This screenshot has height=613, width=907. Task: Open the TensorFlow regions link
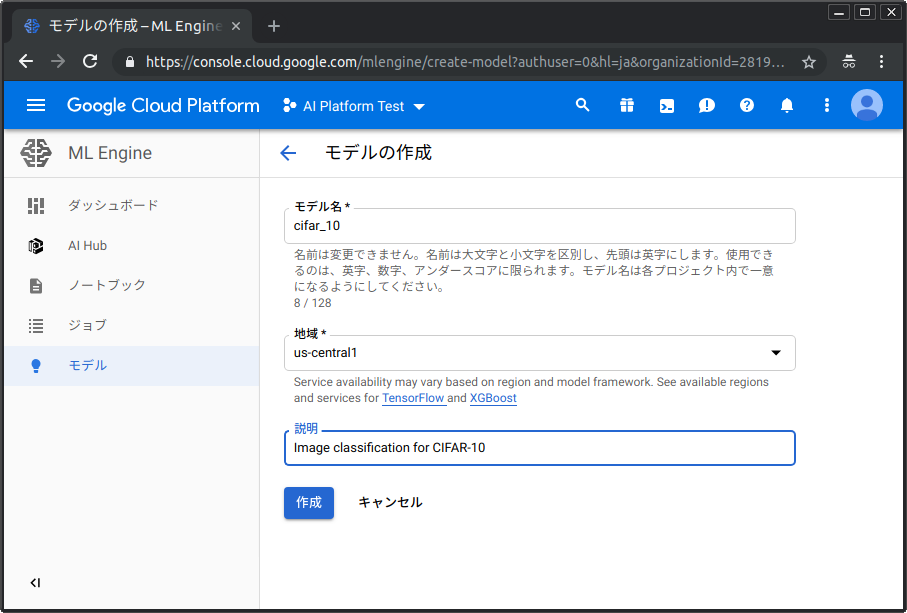(413, 398)
